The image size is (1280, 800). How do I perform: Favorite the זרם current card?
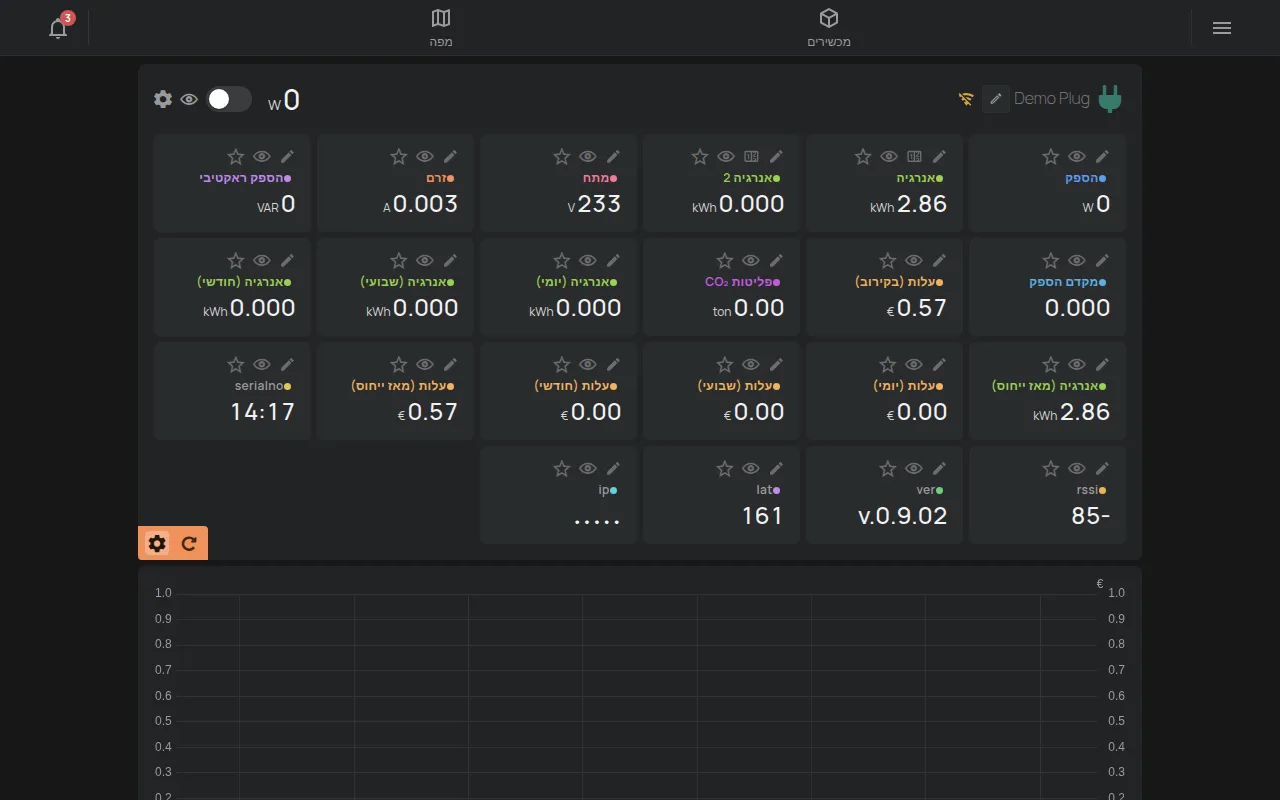point(398,156)
